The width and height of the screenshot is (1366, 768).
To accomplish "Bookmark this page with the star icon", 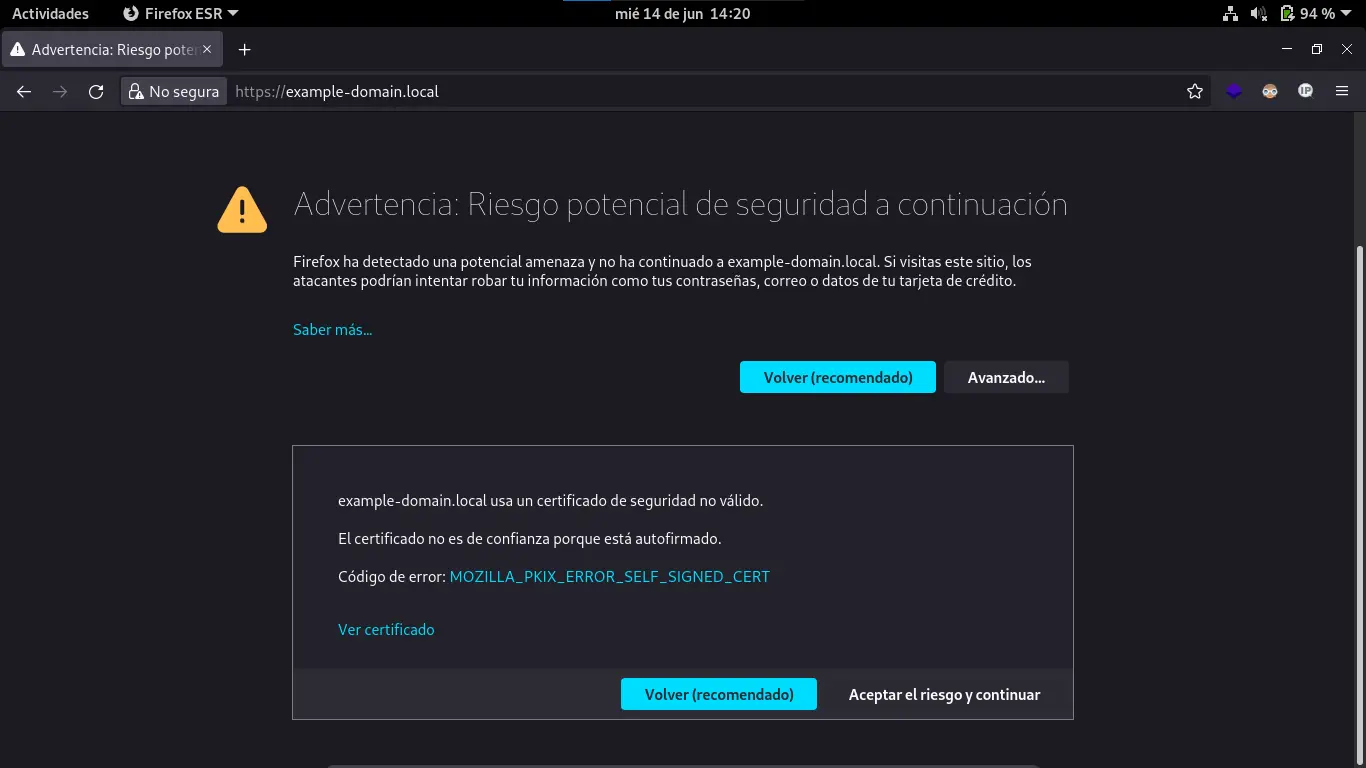I will pyautogui.click(x=1195, y=92).
